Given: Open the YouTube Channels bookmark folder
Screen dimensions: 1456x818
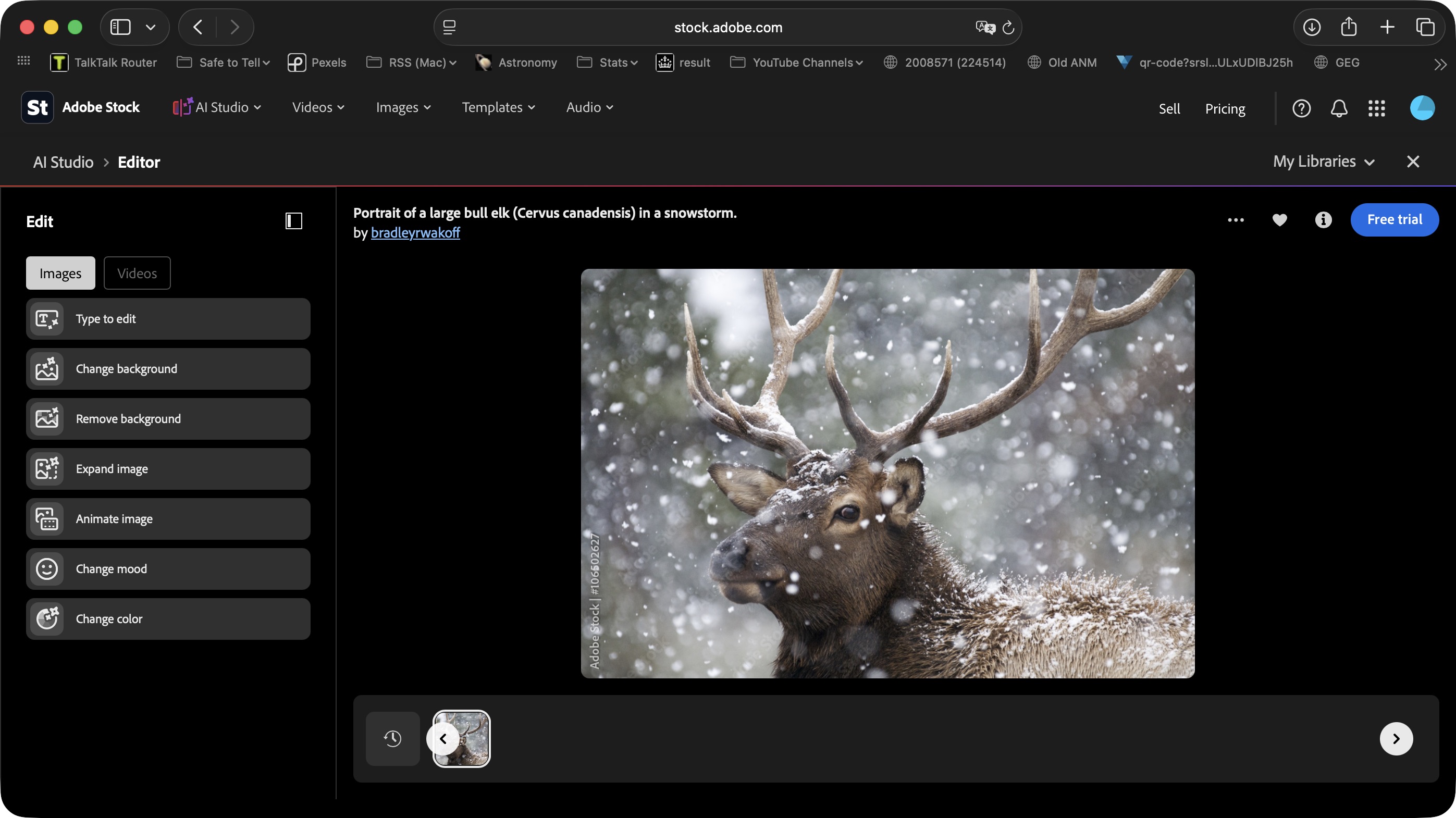Looking at the screenshot, I should point(796,63).
